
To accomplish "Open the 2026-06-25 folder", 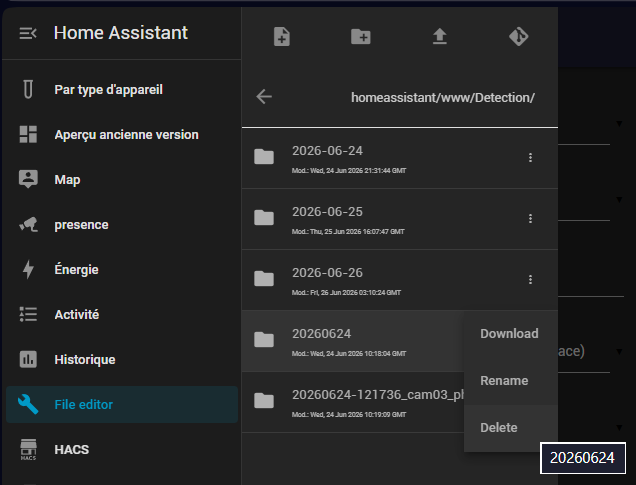I will [400, 219].
